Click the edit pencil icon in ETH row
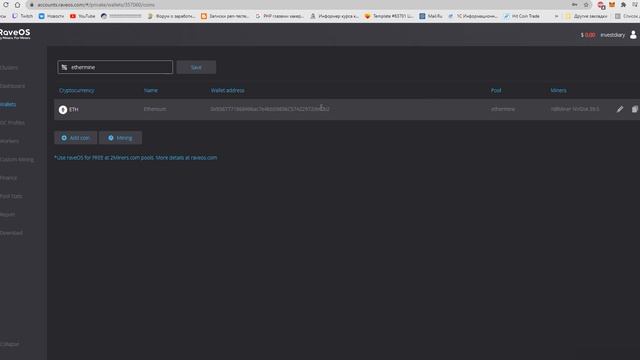Image resolution: width=640 pixels, height=360 pixels. pyautogui.click(x=620, y=109)
